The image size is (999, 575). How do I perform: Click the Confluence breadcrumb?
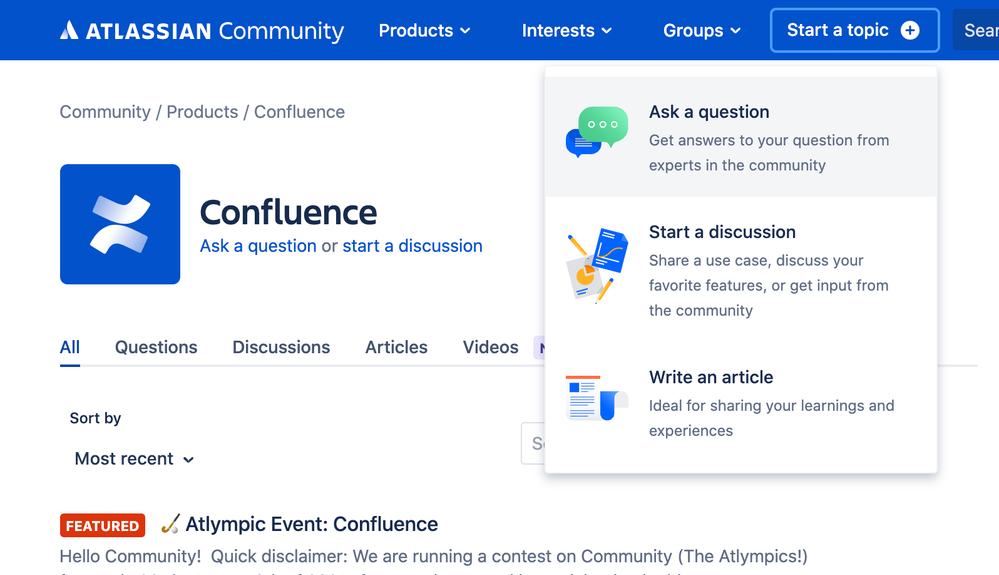click(299, 112)
